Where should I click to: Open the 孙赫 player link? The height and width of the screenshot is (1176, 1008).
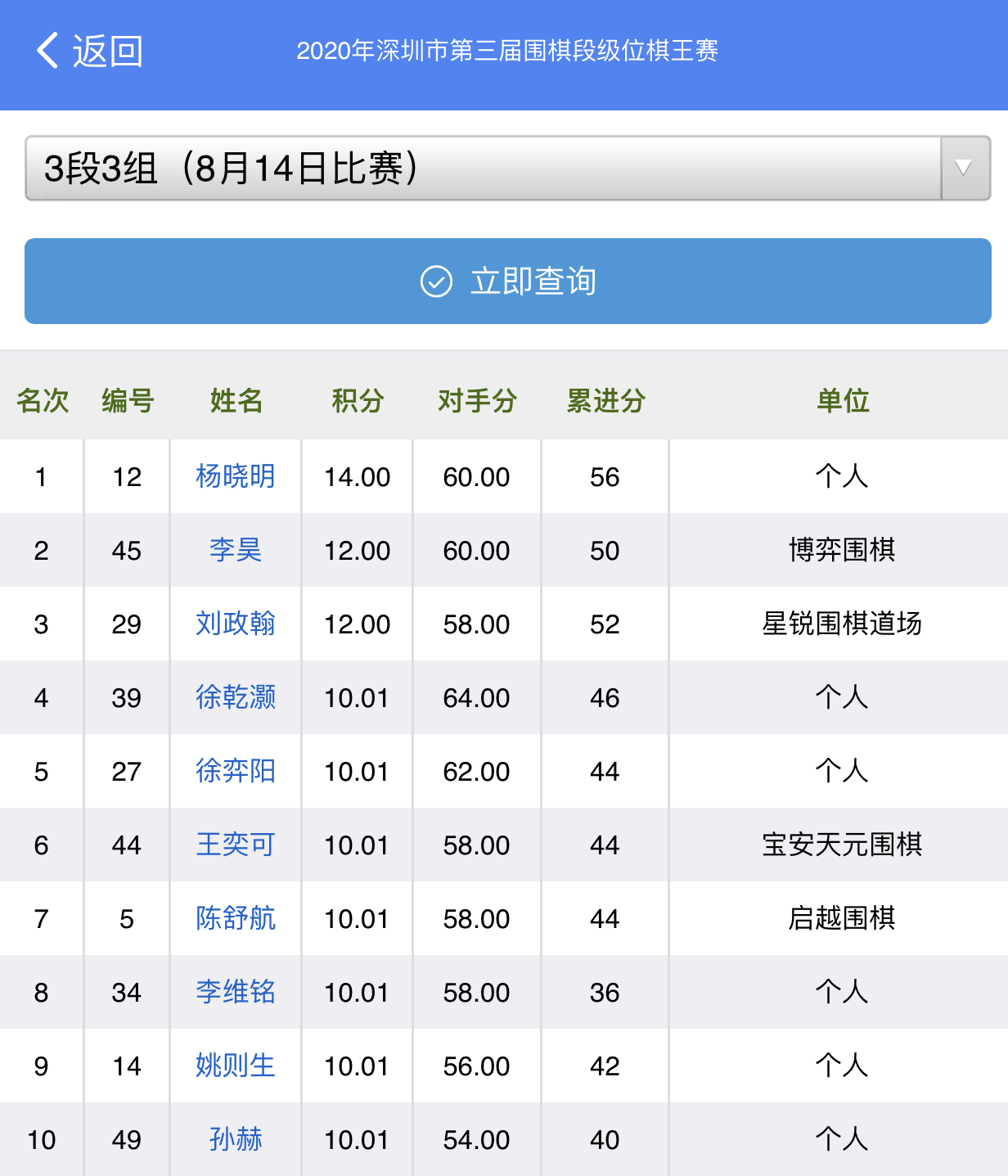tap(235, 1139)
